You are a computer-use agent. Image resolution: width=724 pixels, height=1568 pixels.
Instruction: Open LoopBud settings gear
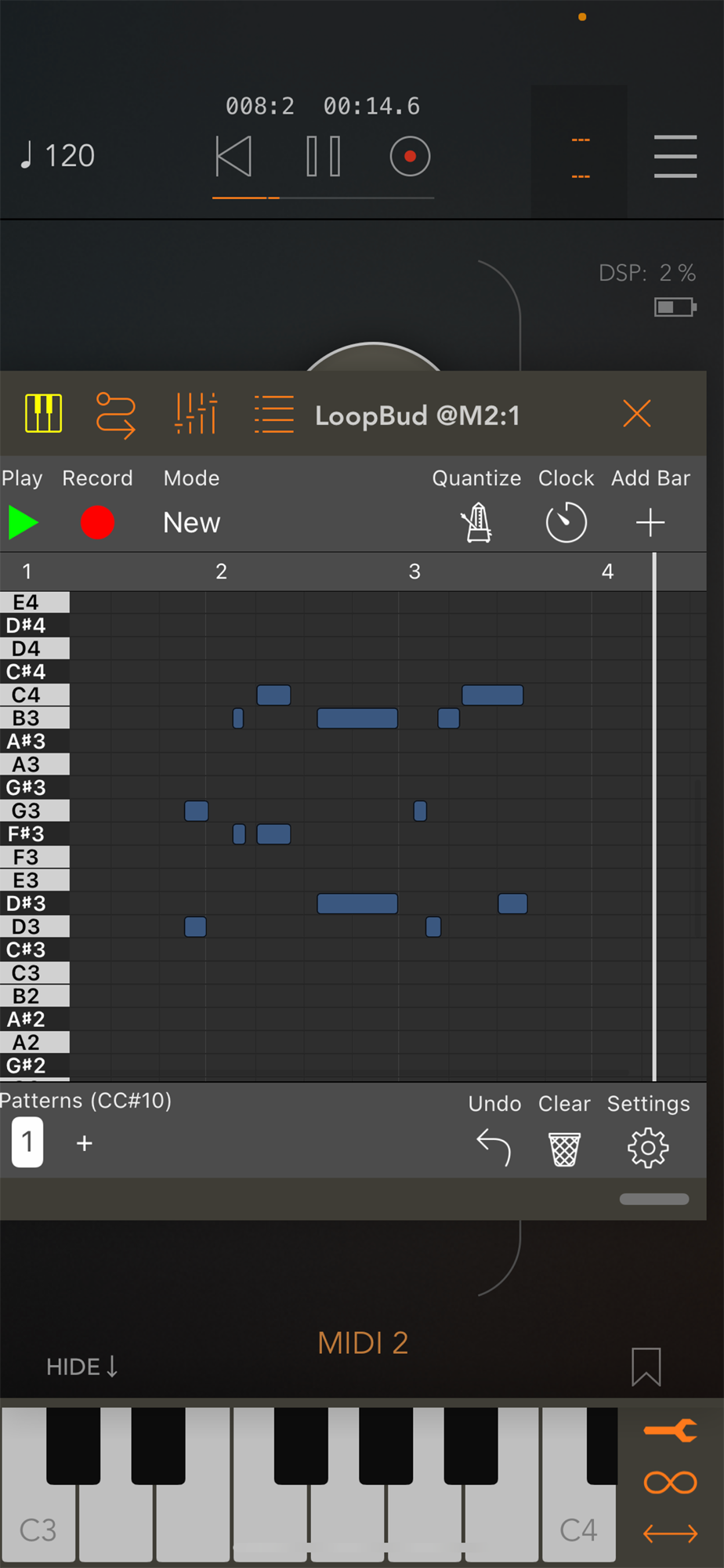tap(648, 1149)
